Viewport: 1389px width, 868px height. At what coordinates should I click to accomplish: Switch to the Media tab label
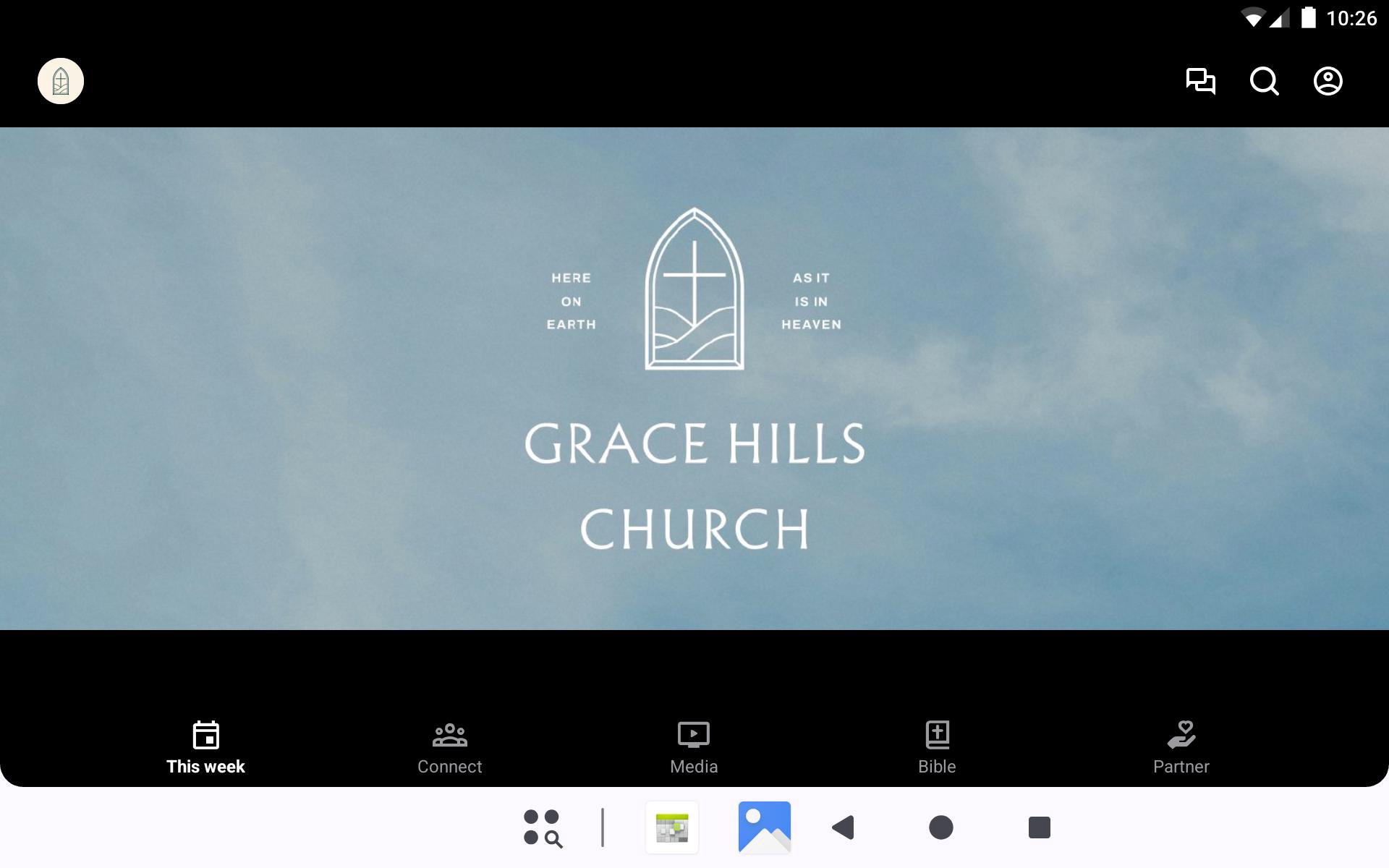click(x=693, y=767)
